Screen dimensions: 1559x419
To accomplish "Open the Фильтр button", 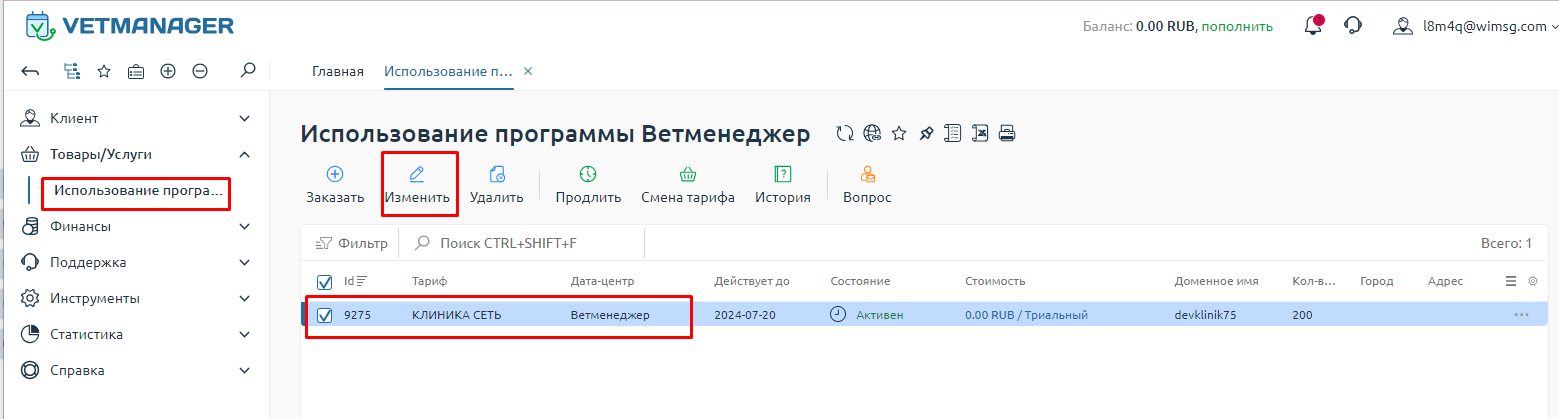I will click(x=351, y=243).
